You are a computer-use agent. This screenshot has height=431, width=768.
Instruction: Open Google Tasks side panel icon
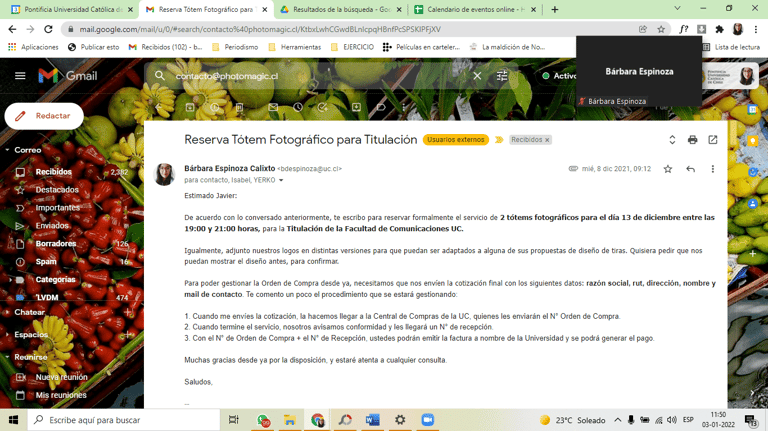752,172
